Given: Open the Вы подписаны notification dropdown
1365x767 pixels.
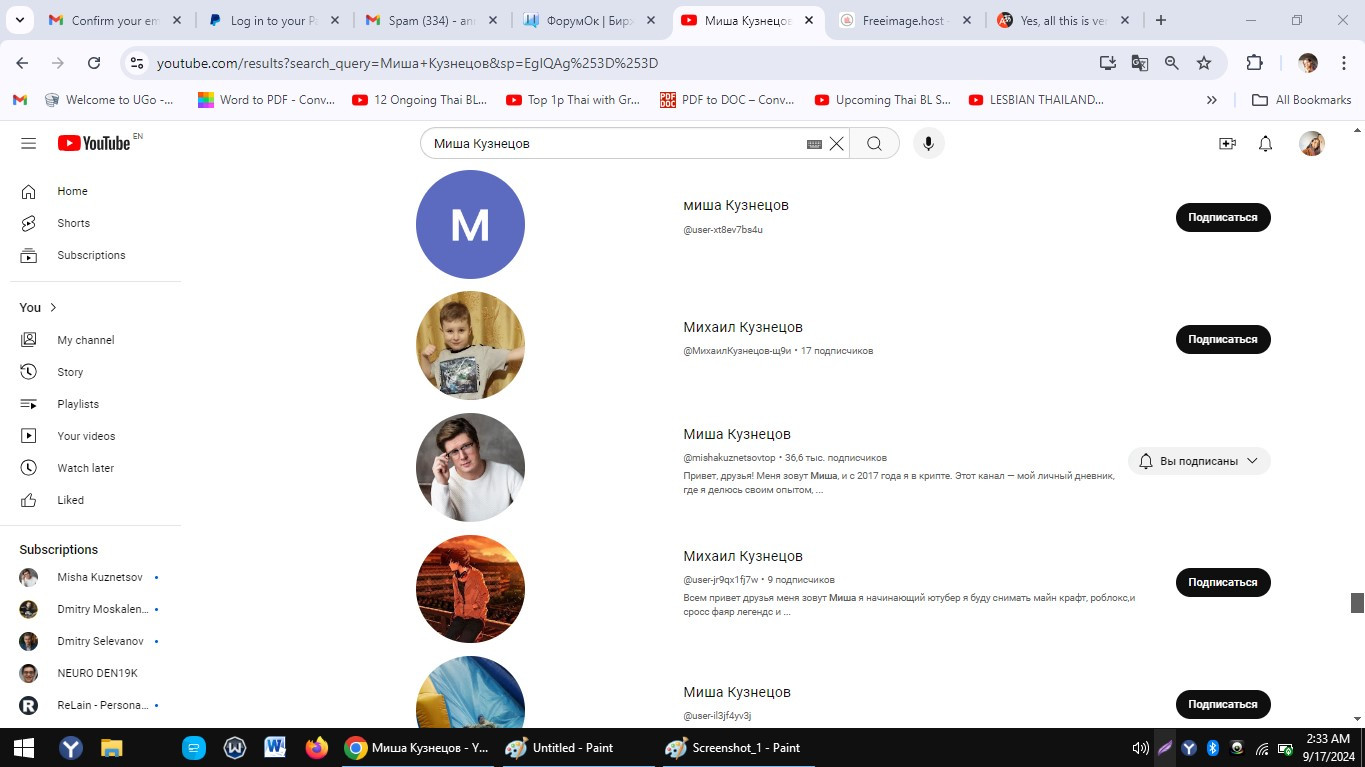Looking at the screenshot, I should [1199, 461].
